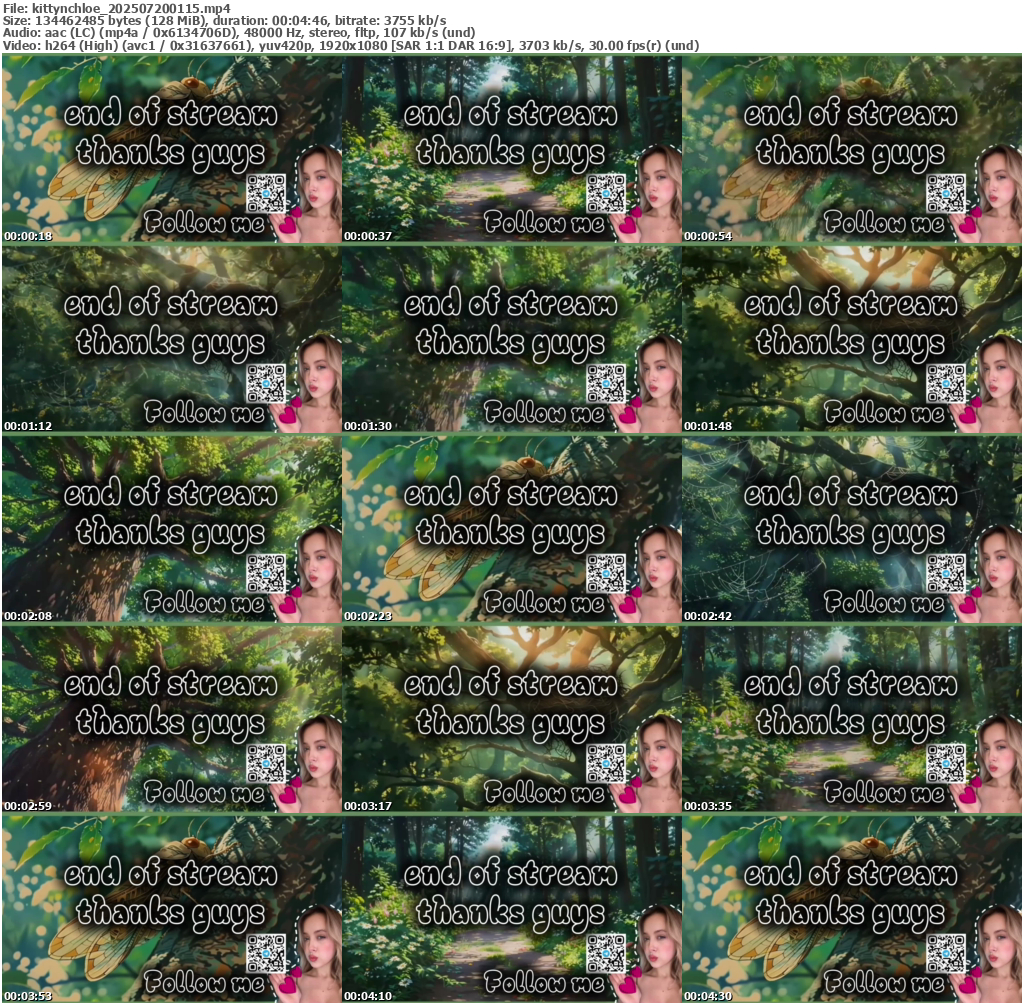Screen dimensions: 1024x1003
Task: Click the 'Video: h264 (High)' header line
Action: click(351, 45)
